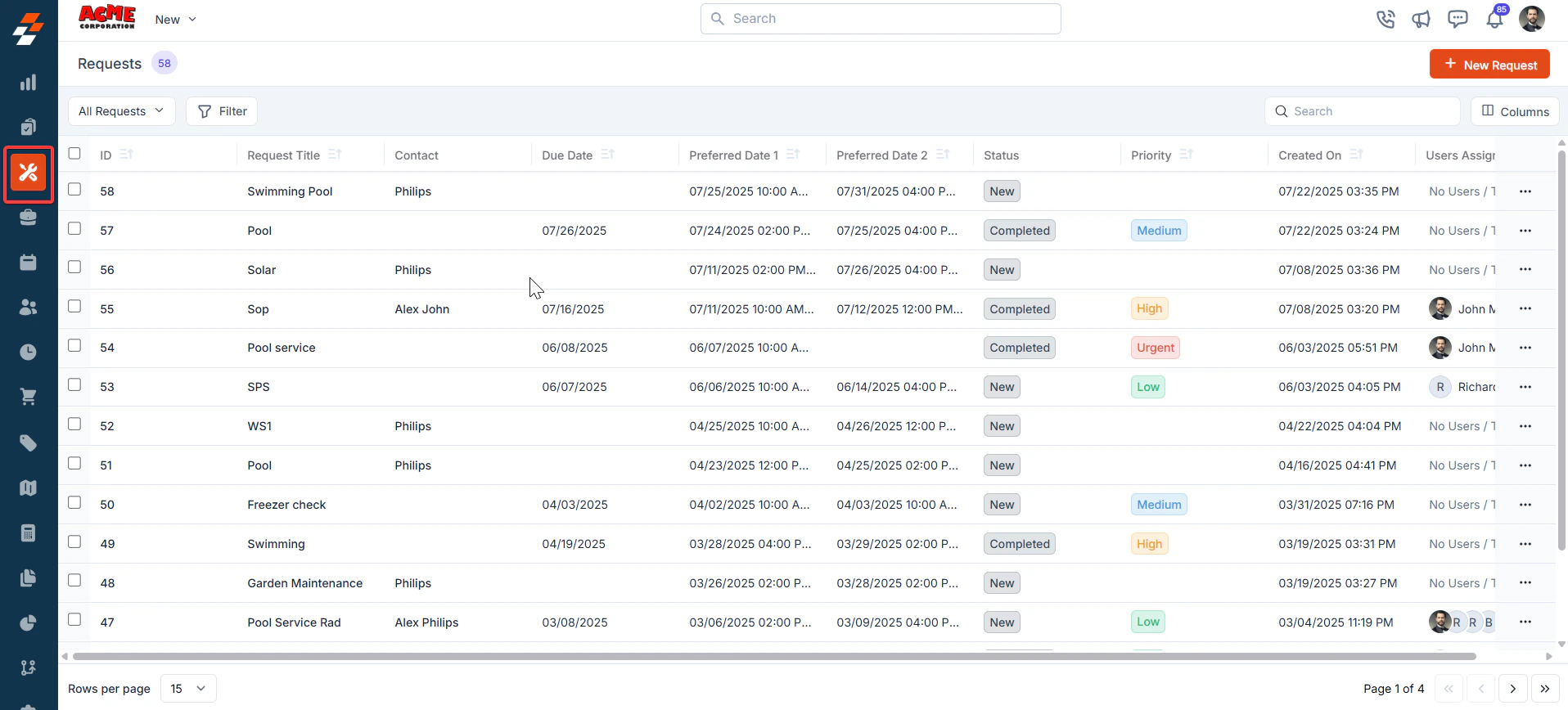Sort by the ID column sort icon

[126, 154]
